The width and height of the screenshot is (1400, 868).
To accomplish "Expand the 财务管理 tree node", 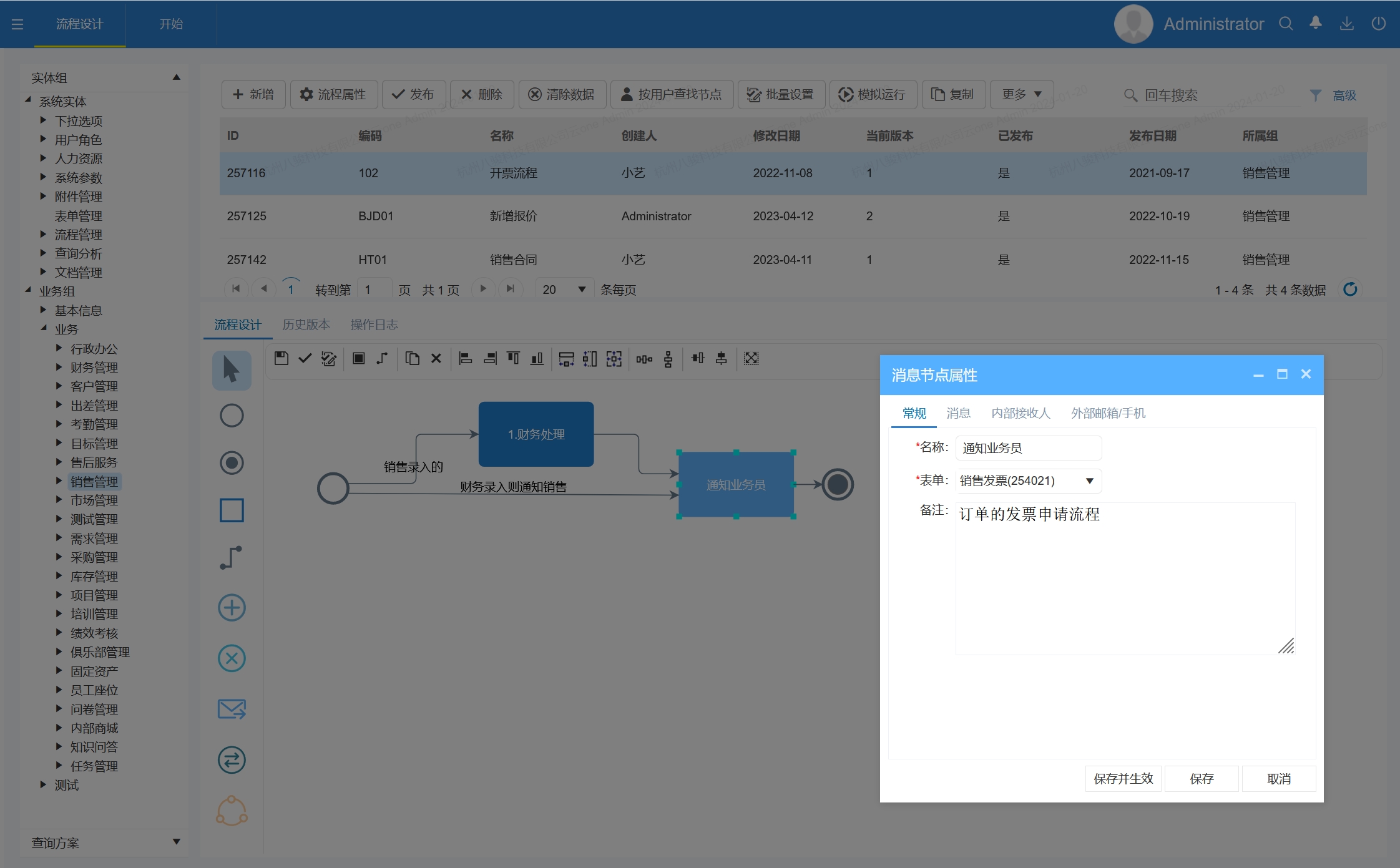I will coord(59,367).
